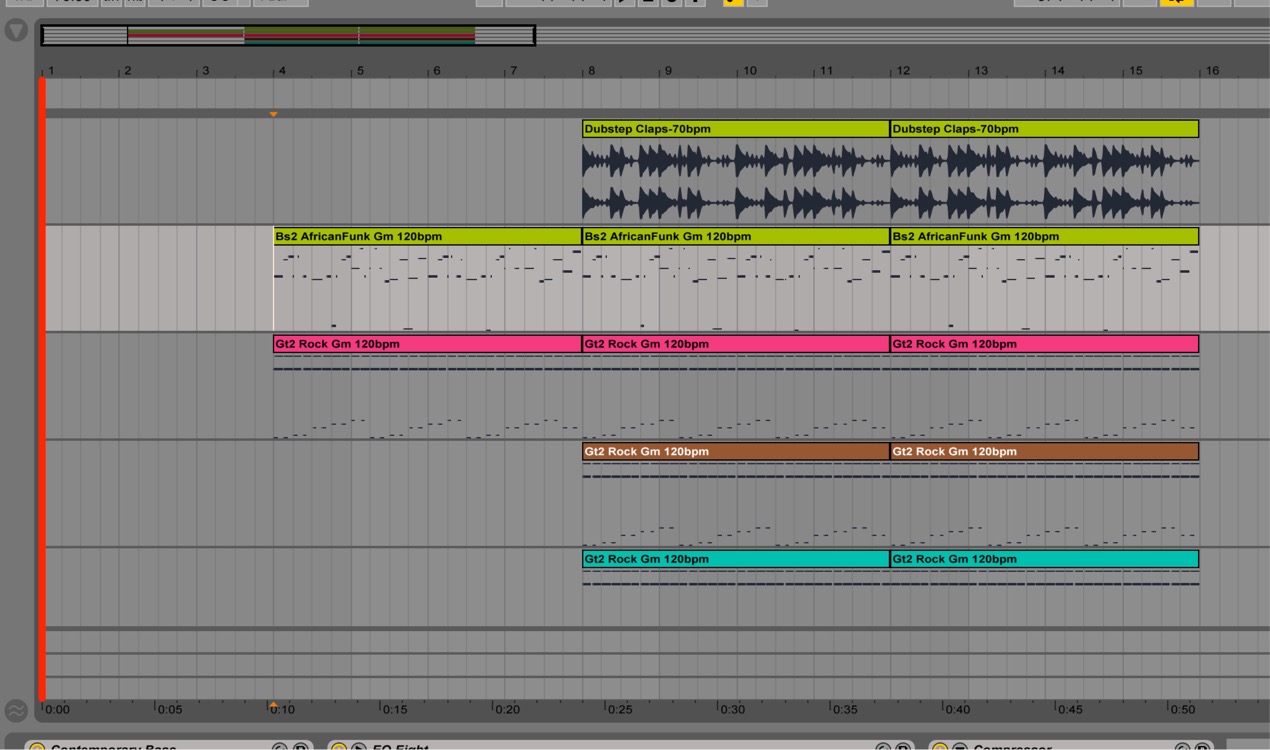
Task: Select the Bs2 AfricanFunk clip starting at bar 4
Action: point(427,236)
